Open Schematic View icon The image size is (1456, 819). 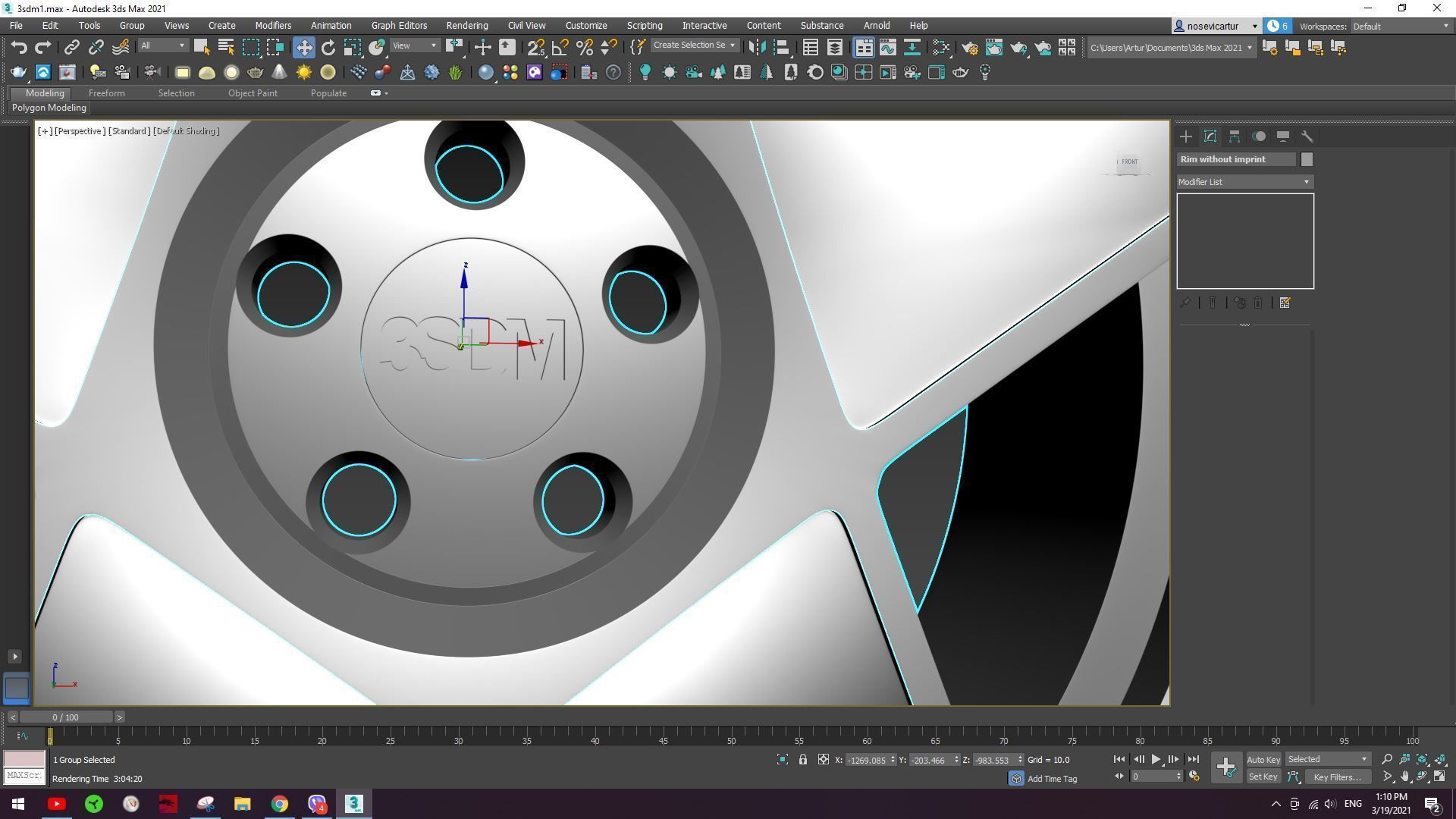click(x=912, y=47)
